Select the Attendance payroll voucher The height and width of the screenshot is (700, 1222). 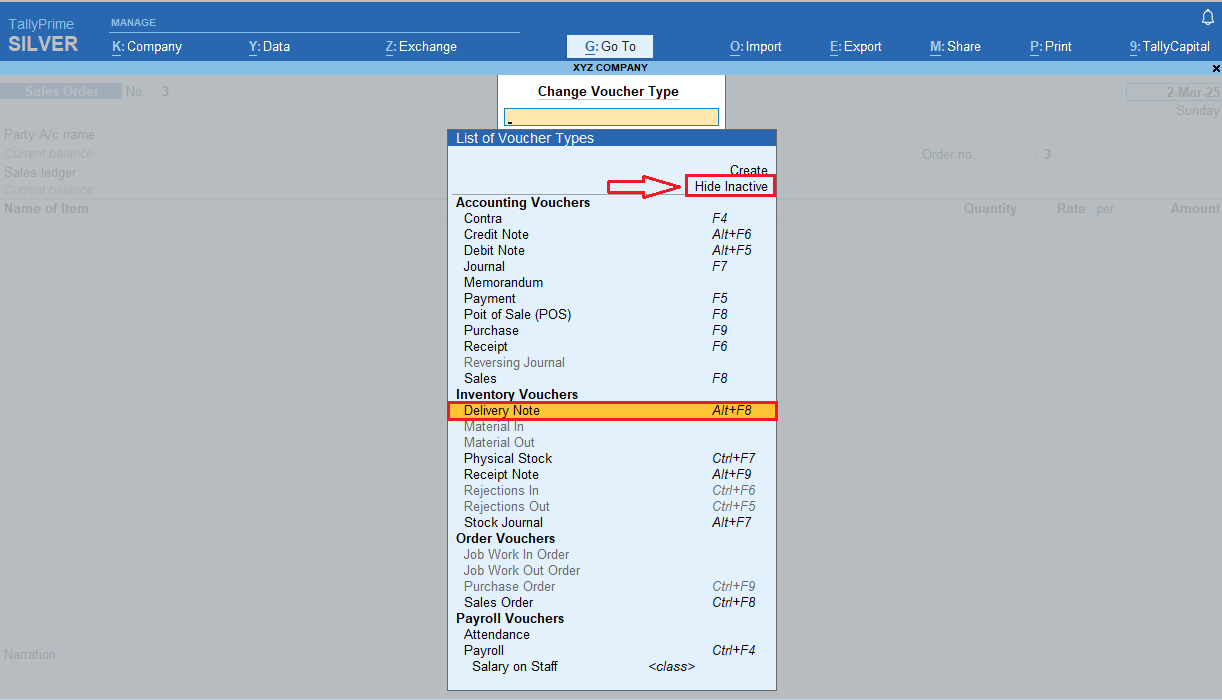coord(496,634)
